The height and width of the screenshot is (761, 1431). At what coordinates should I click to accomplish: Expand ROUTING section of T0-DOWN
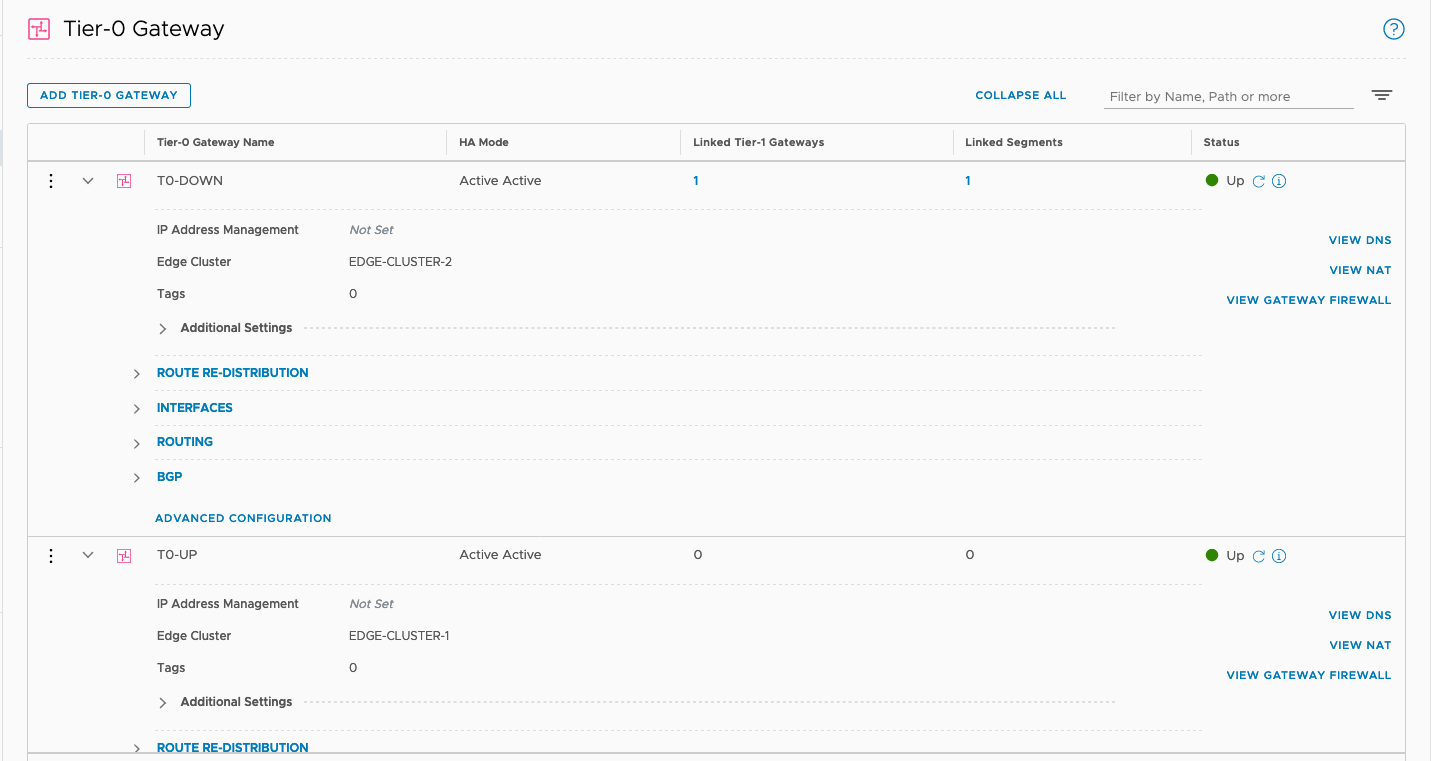coord(137,443)
